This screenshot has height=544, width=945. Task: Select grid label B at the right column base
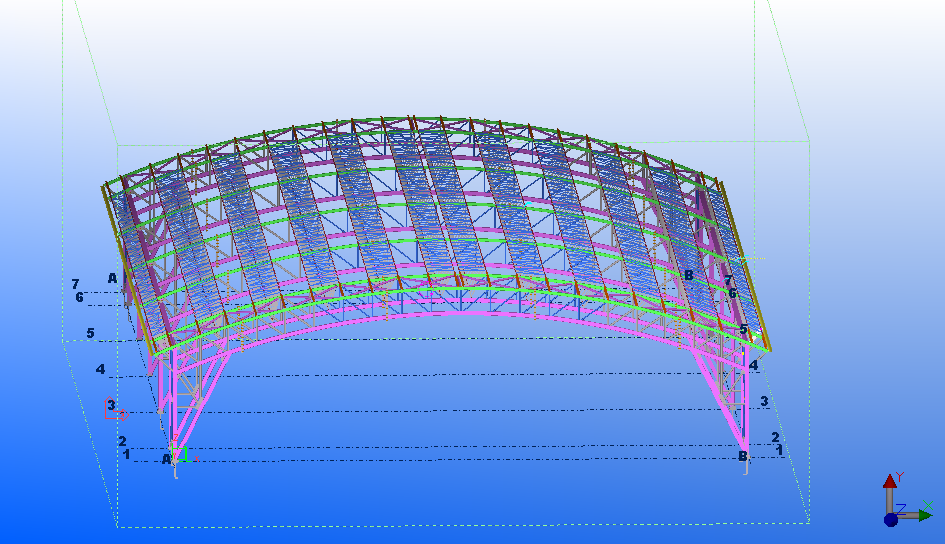click(743, 457)
